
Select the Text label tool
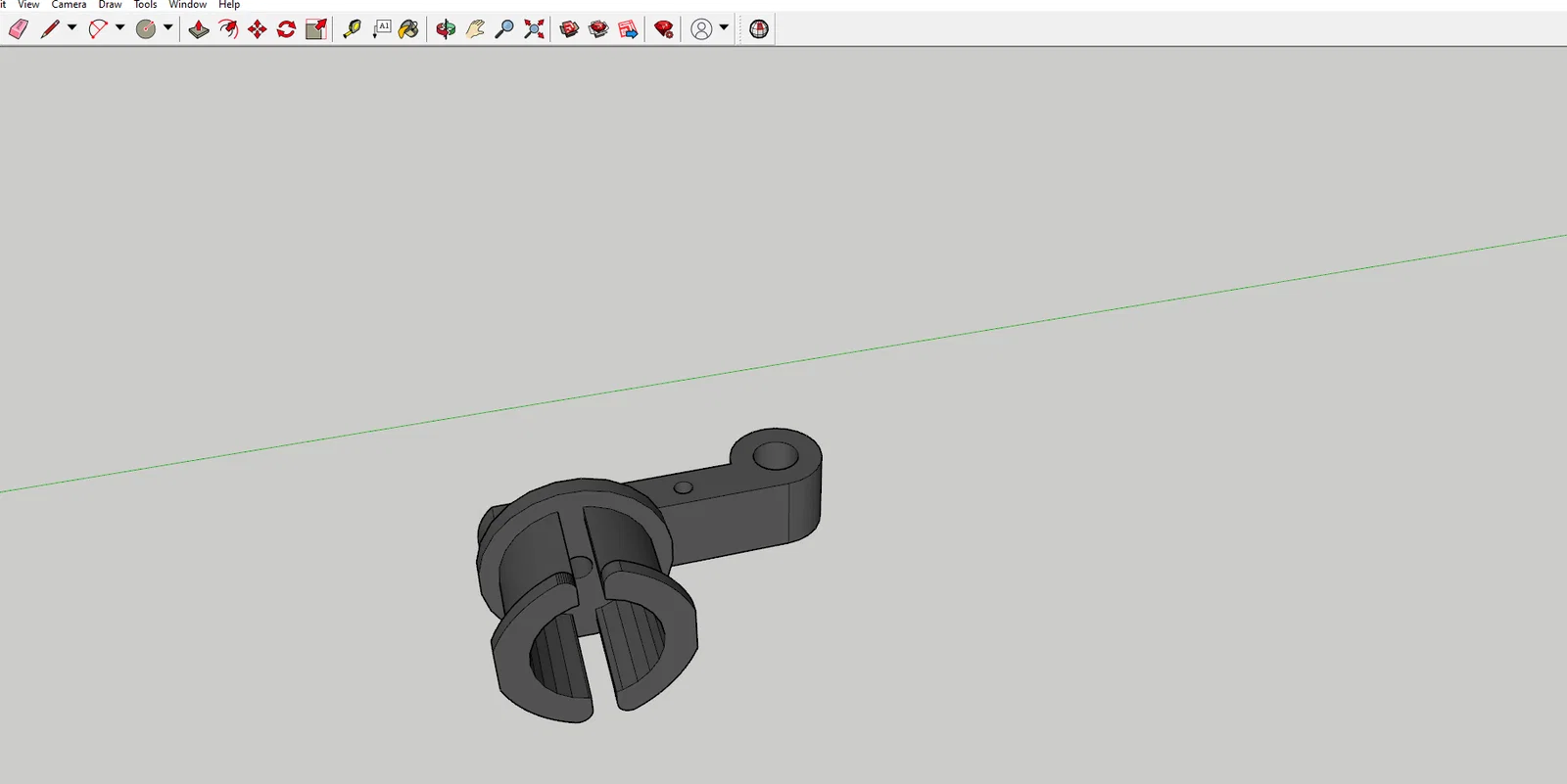click(381, 29)
